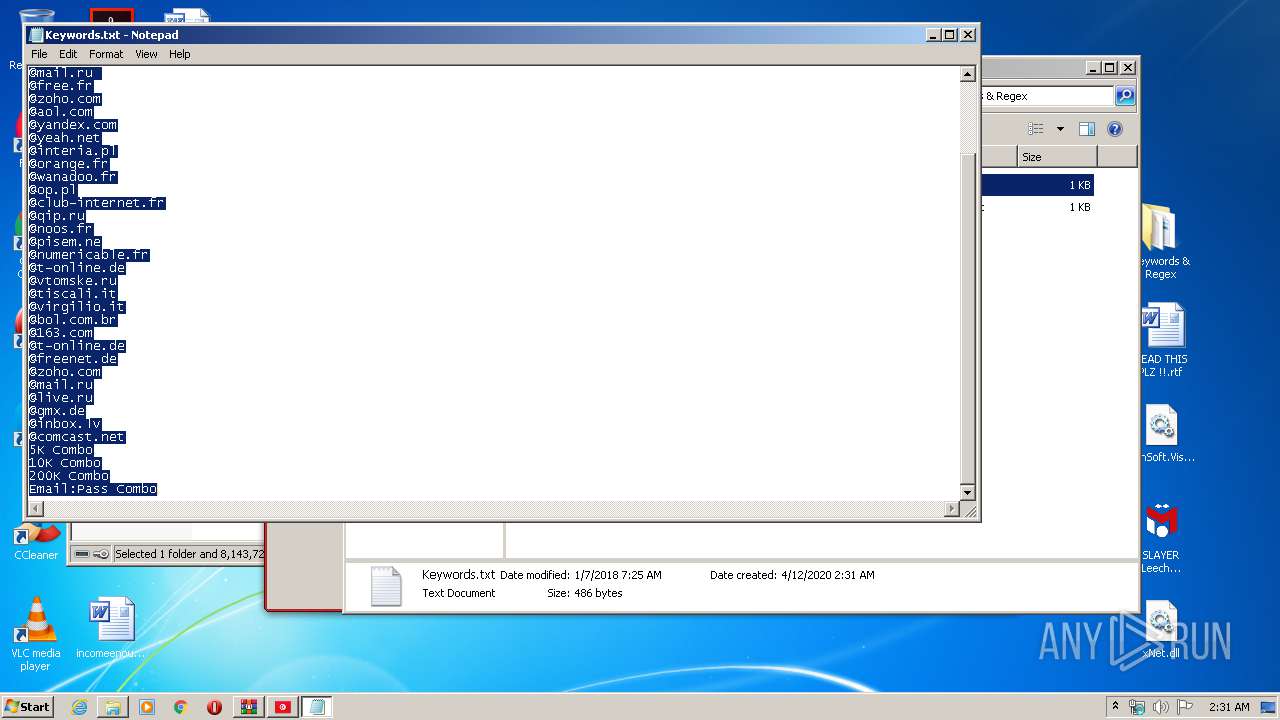Open the View menu in Notepad
Screen dimensions: 1280x720
146,54
